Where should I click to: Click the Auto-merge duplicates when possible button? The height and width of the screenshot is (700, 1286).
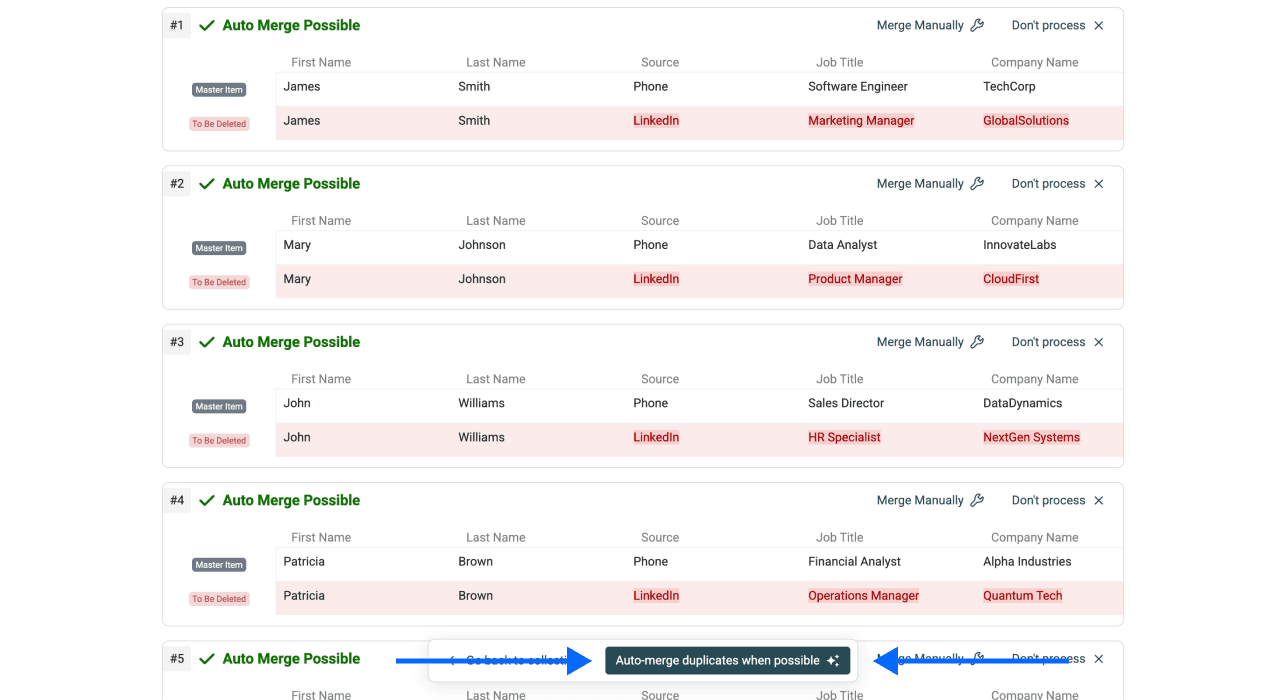[727, 660]
